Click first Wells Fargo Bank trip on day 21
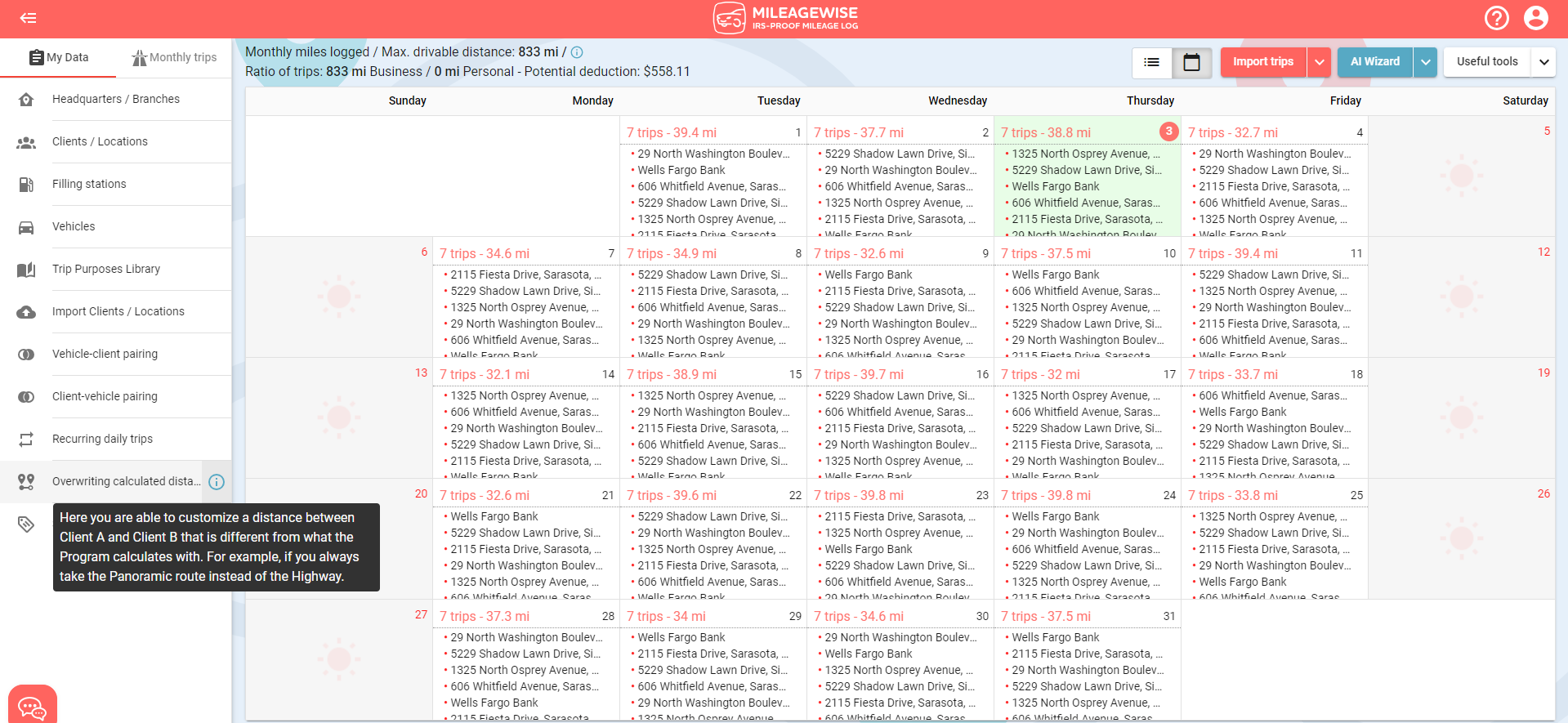Image resolution: width=1568 pixels, height=723 pixels. [494, 517]
